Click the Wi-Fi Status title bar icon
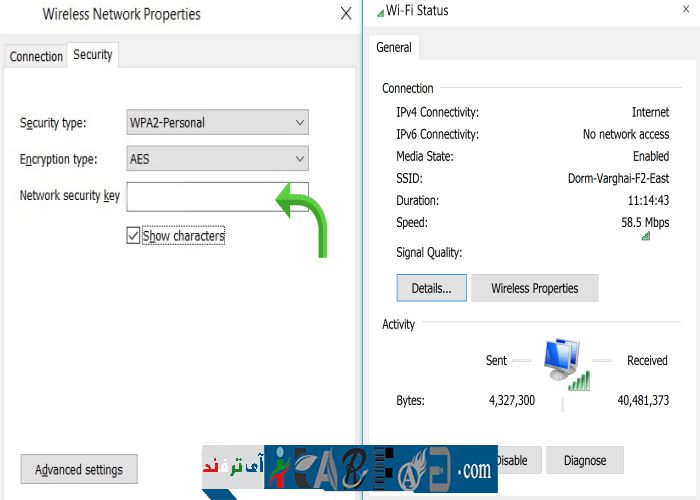Viewport: 700px width, 500px height. coord(380,11)
